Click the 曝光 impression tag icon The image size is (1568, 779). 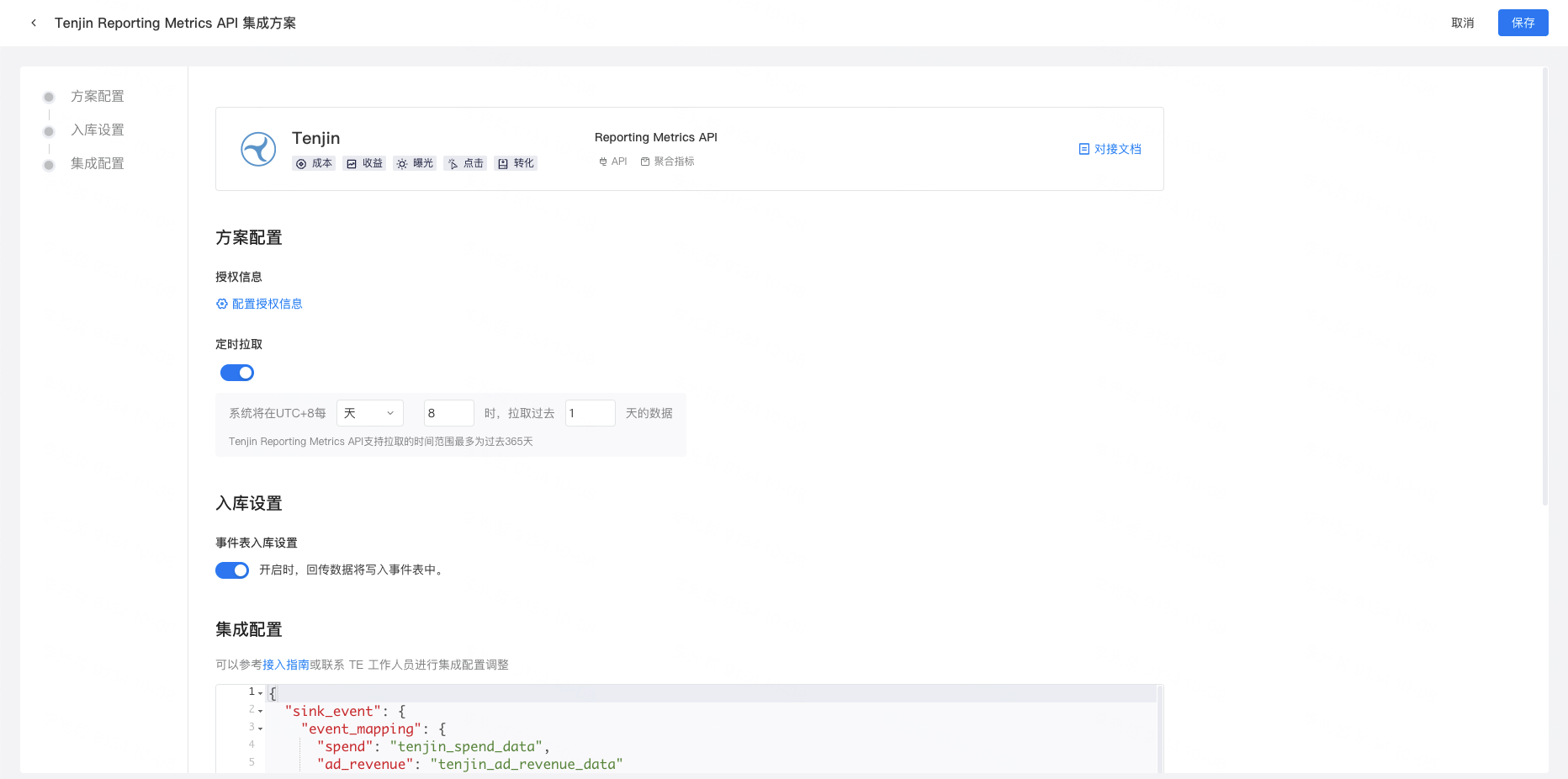pyautogui.click(x=402, y=163)
